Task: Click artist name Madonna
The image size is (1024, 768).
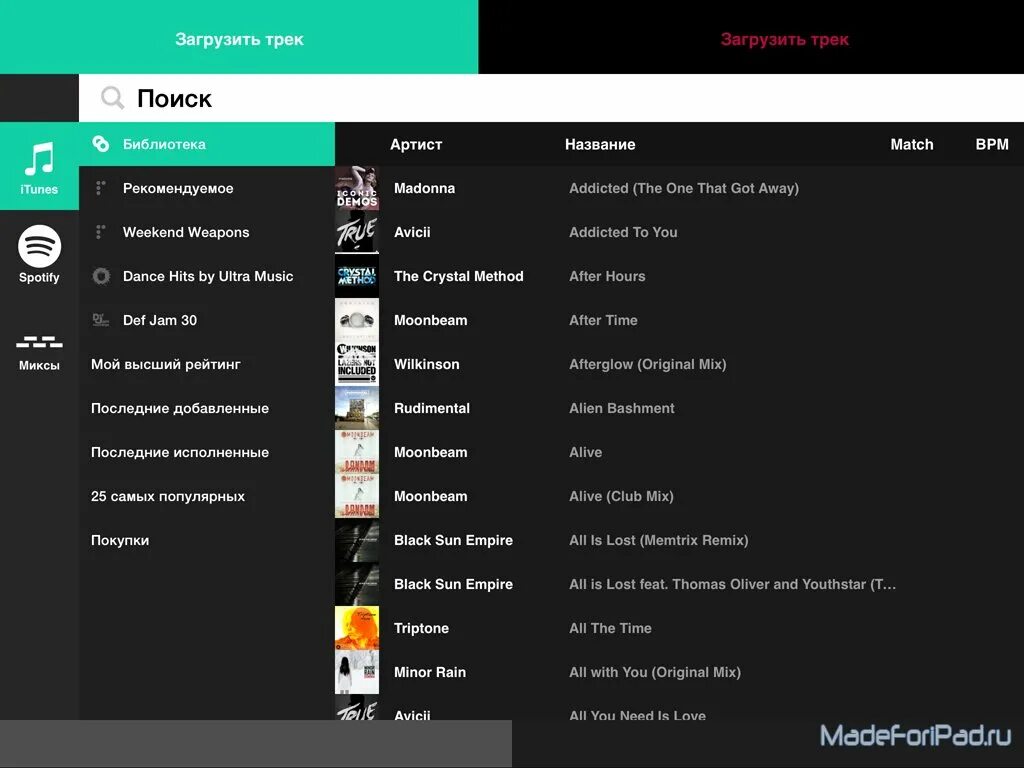Action: coord(424,188)
